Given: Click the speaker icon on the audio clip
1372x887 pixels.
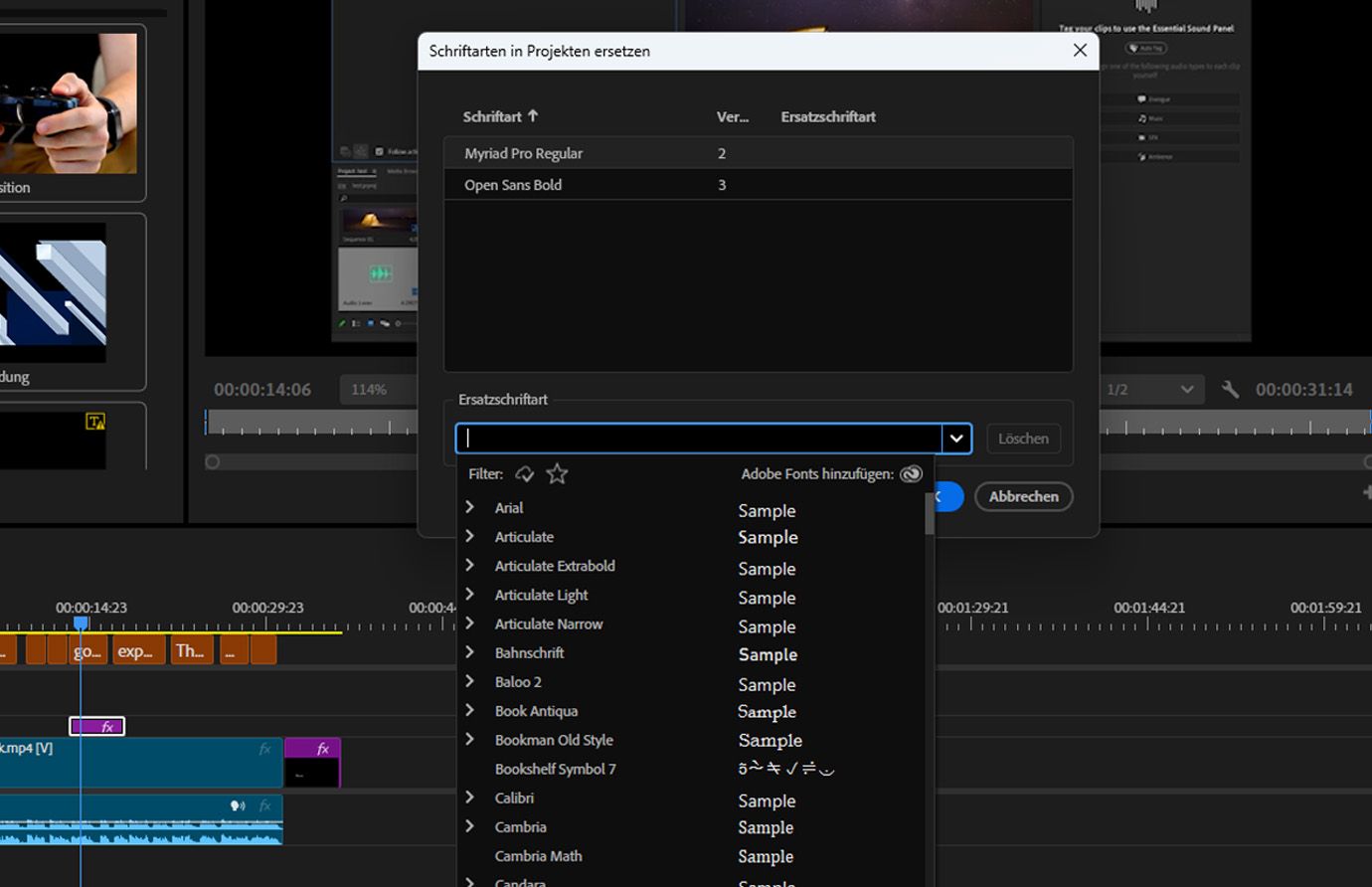Looking at the screenshot, I should [x=238, y=805].
